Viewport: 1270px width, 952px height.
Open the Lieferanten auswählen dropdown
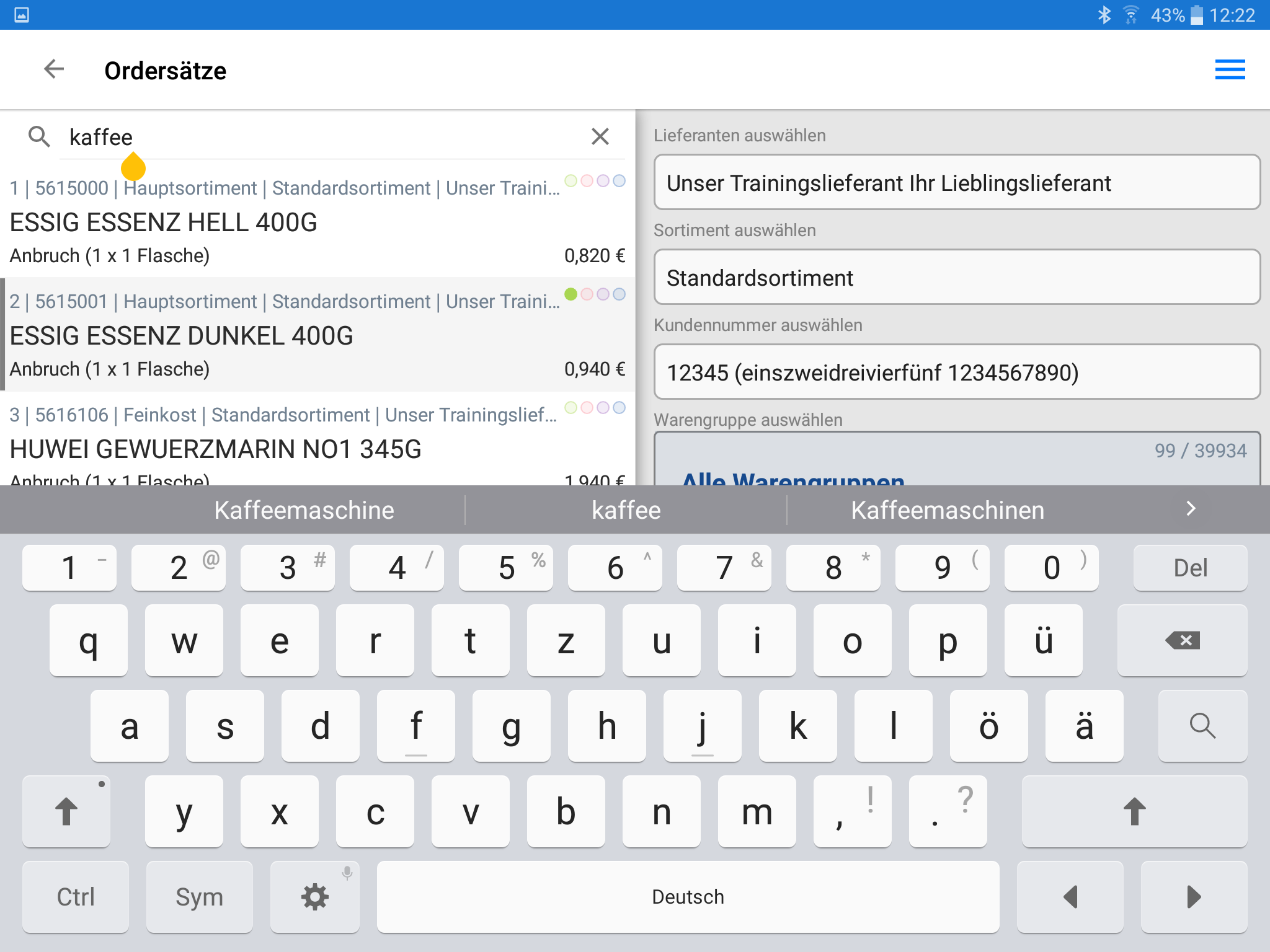click(956, 183)
